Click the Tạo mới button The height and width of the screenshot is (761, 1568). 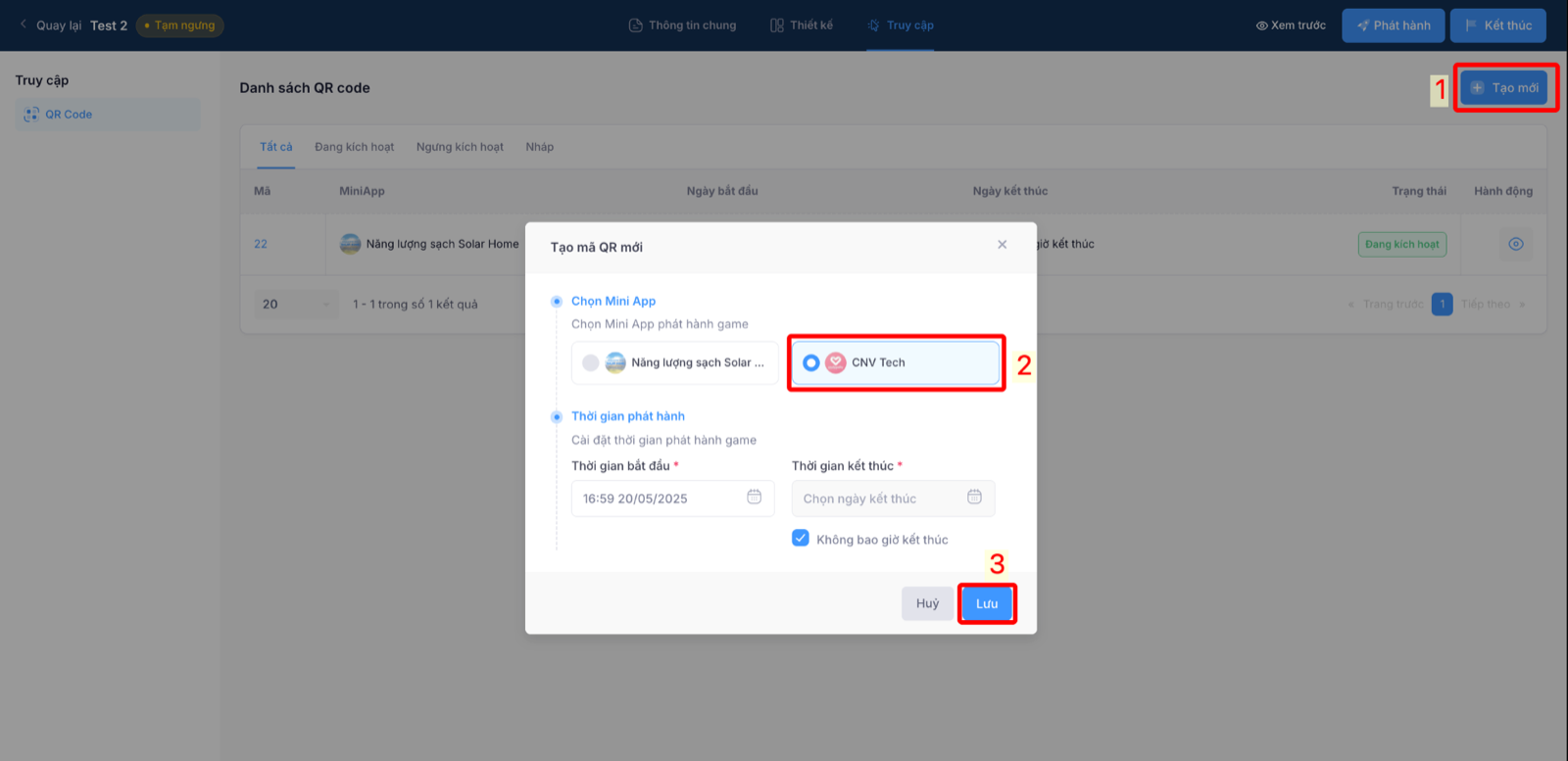pos(1504,88)
